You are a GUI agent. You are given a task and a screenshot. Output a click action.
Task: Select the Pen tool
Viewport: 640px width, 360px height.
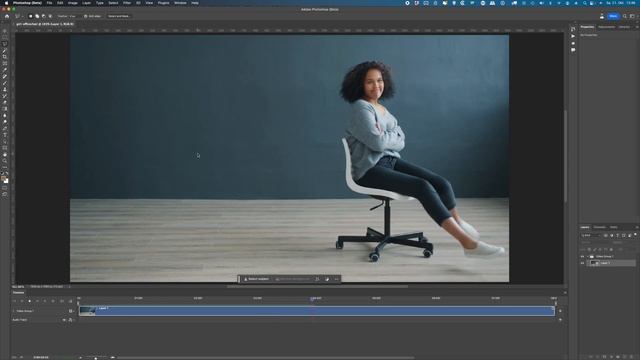(5, 129)
